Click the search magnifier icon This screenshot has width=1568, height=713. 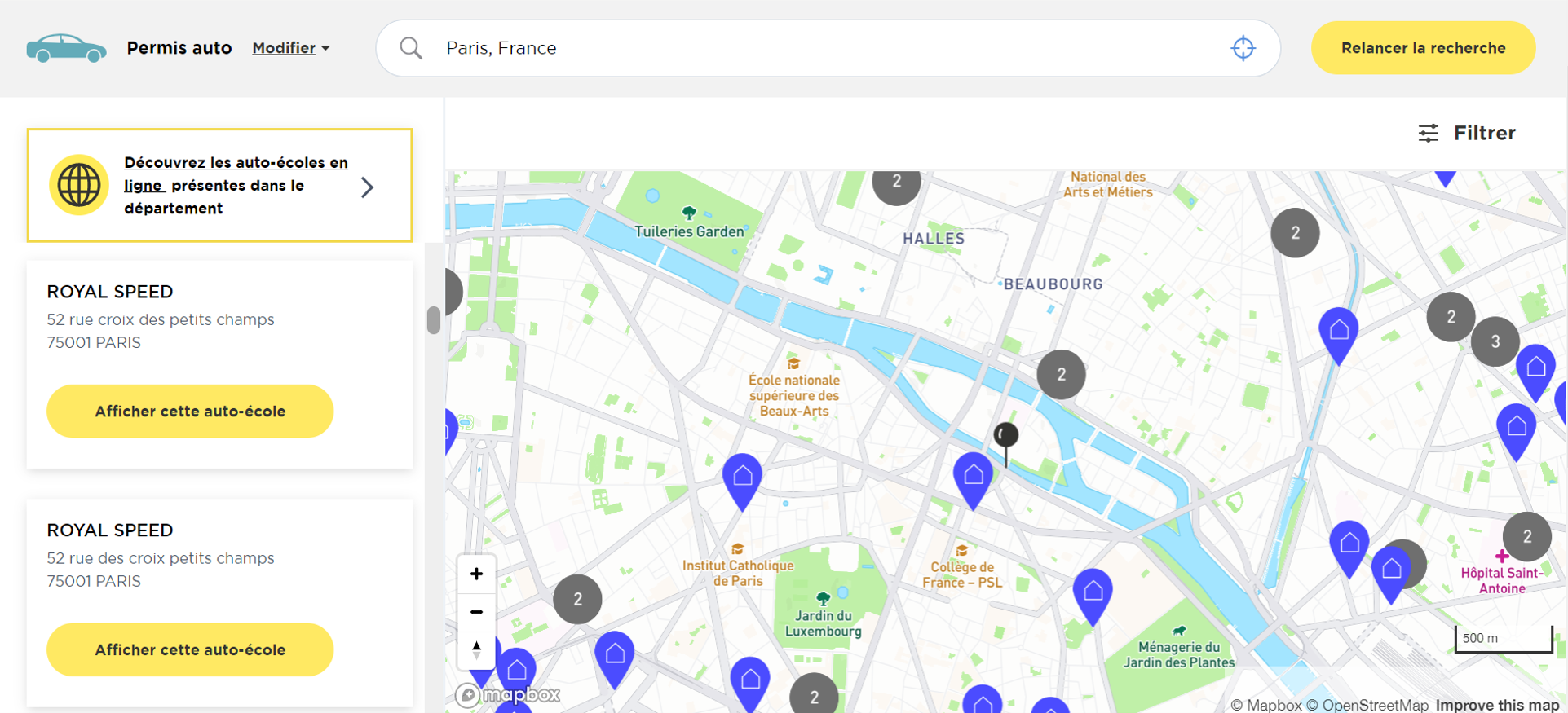[x=411, y=48]
